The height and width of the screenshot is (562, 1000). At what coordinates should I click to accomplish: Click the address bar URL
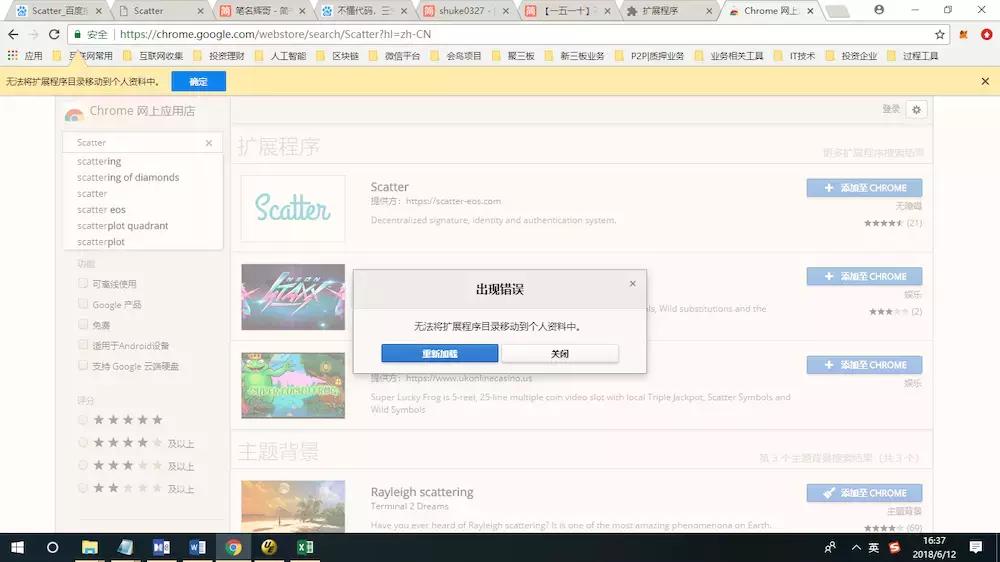275,34
